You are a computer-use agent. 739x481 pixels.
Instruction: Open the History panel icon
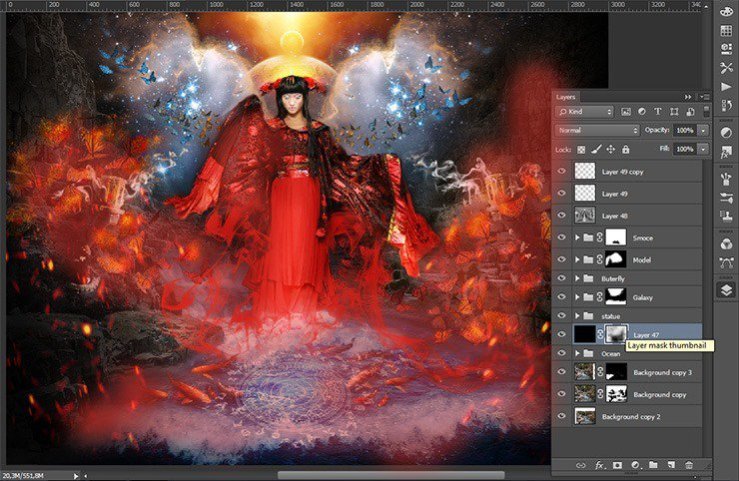[726, 106]
